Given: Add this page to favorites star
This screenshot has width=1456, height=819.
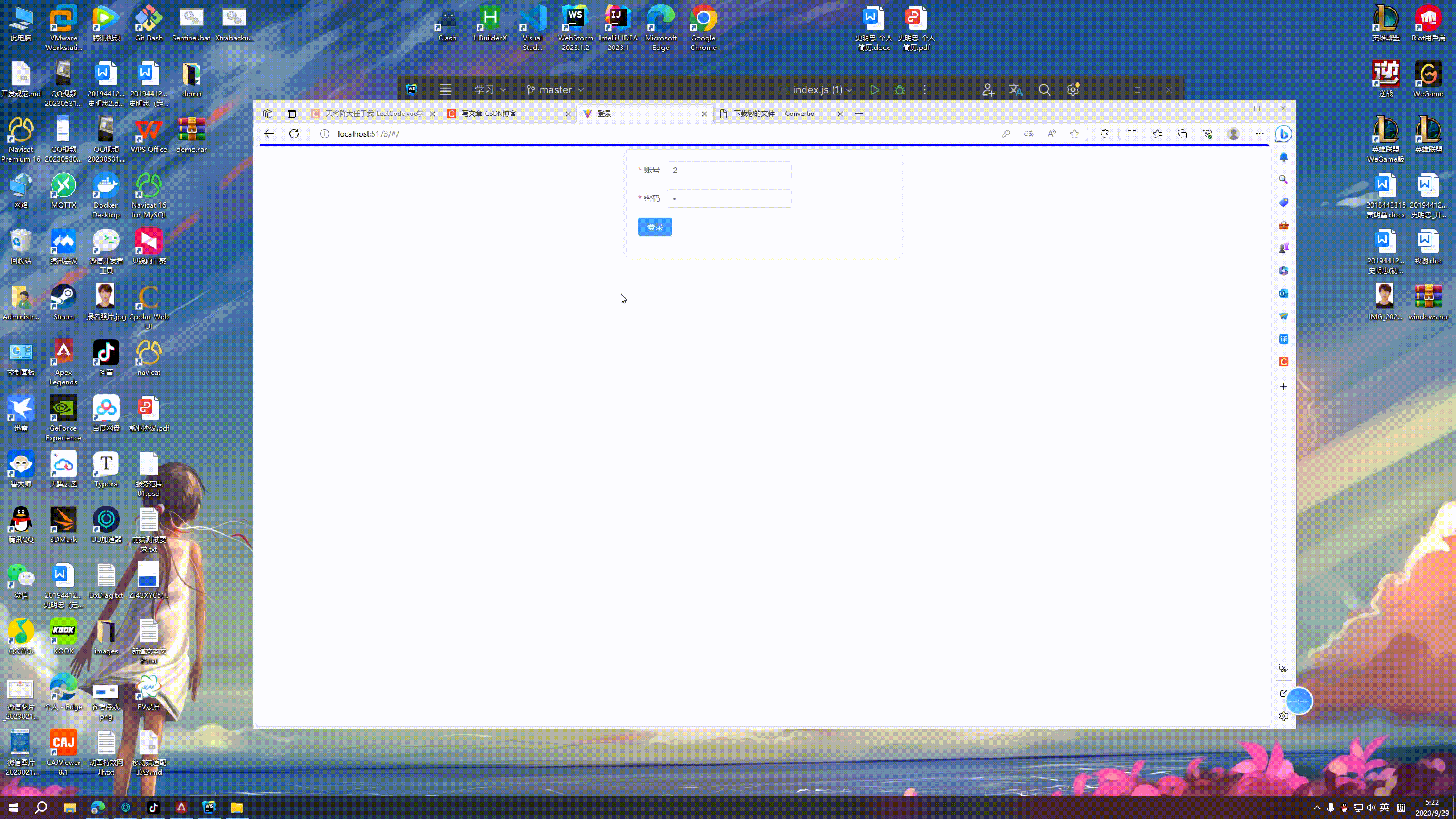Looking at the screenshot, I should pos(1074,134).
